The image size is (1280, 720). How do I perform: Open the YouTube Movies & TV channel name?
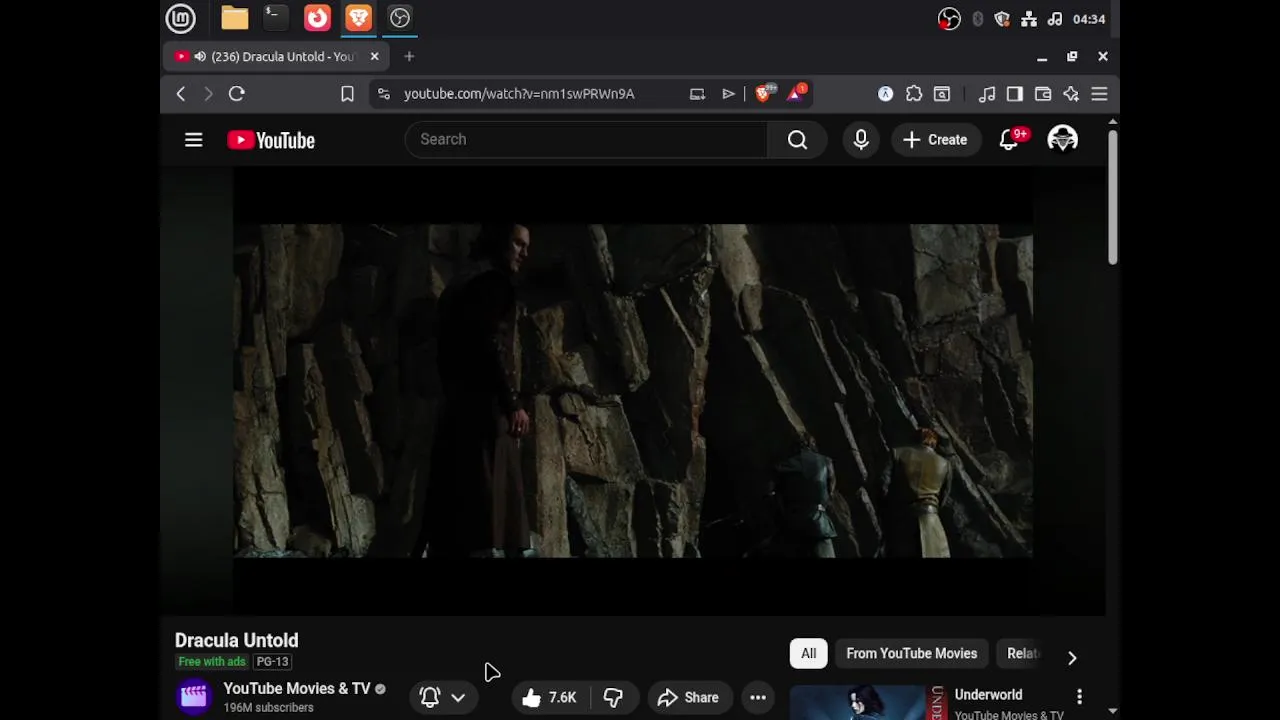tap(297, 689)
